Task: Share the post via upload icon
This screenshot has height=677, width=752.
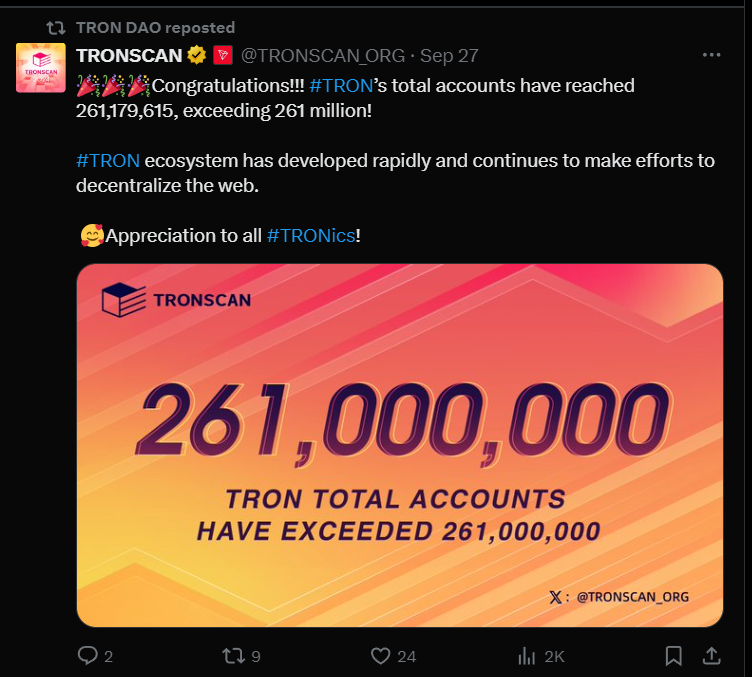Action: tap(712, 655)
